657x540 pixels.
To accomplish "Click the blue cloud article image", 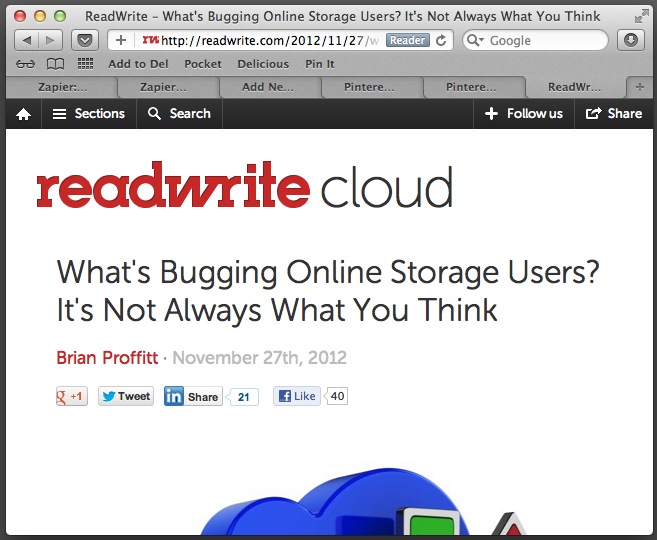I will (364, 501).
